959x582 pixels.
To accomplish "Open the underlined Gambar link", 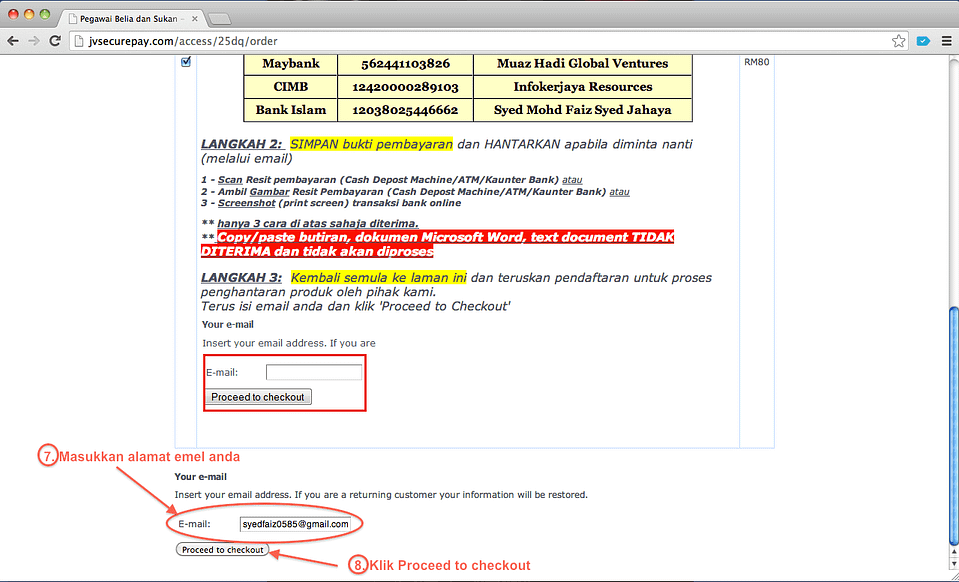I will [x=269, y=191].
